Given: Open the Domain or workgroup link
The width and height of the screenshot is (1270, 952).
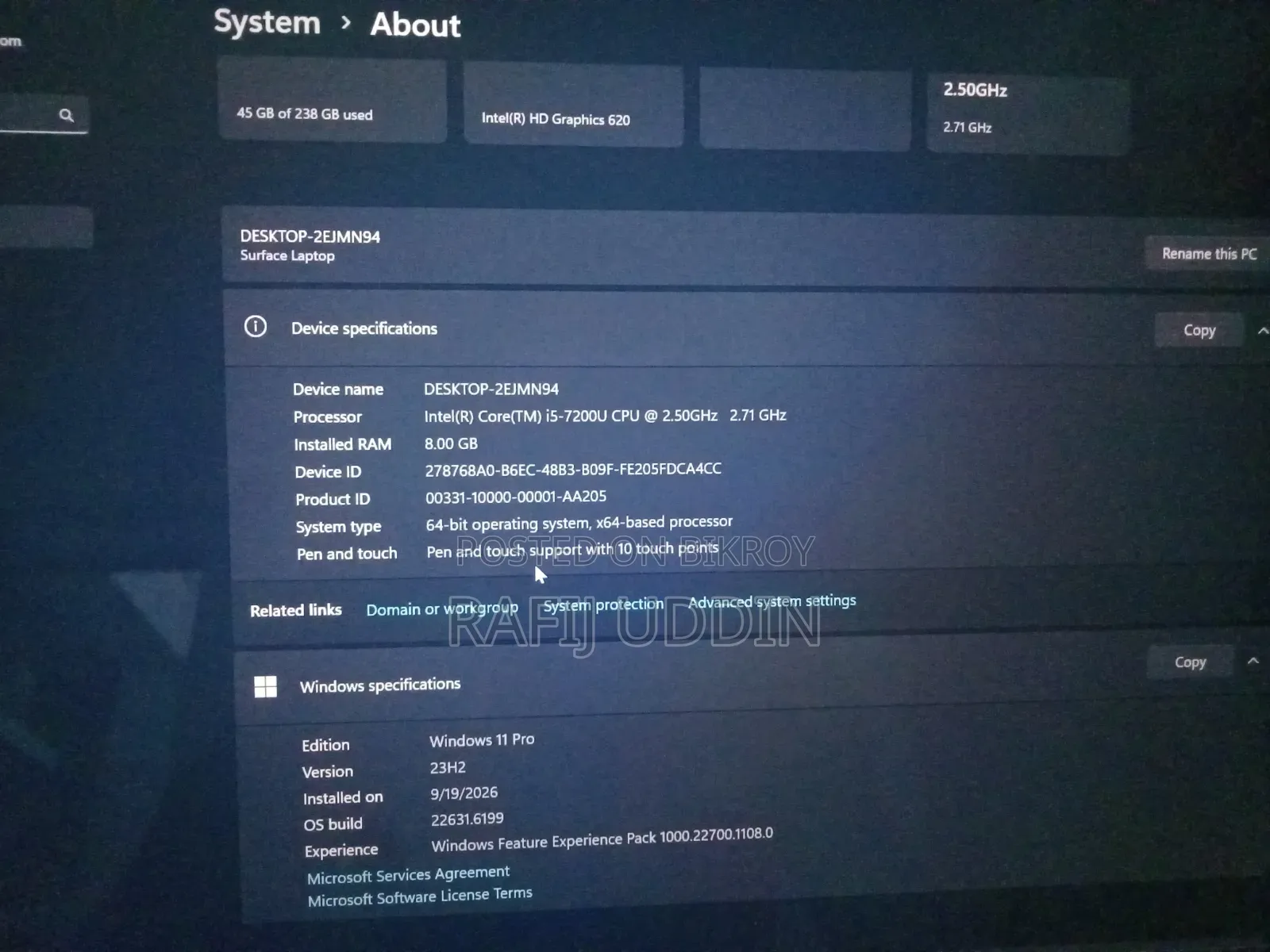Looking at the screenshot, I should [442, 608].
